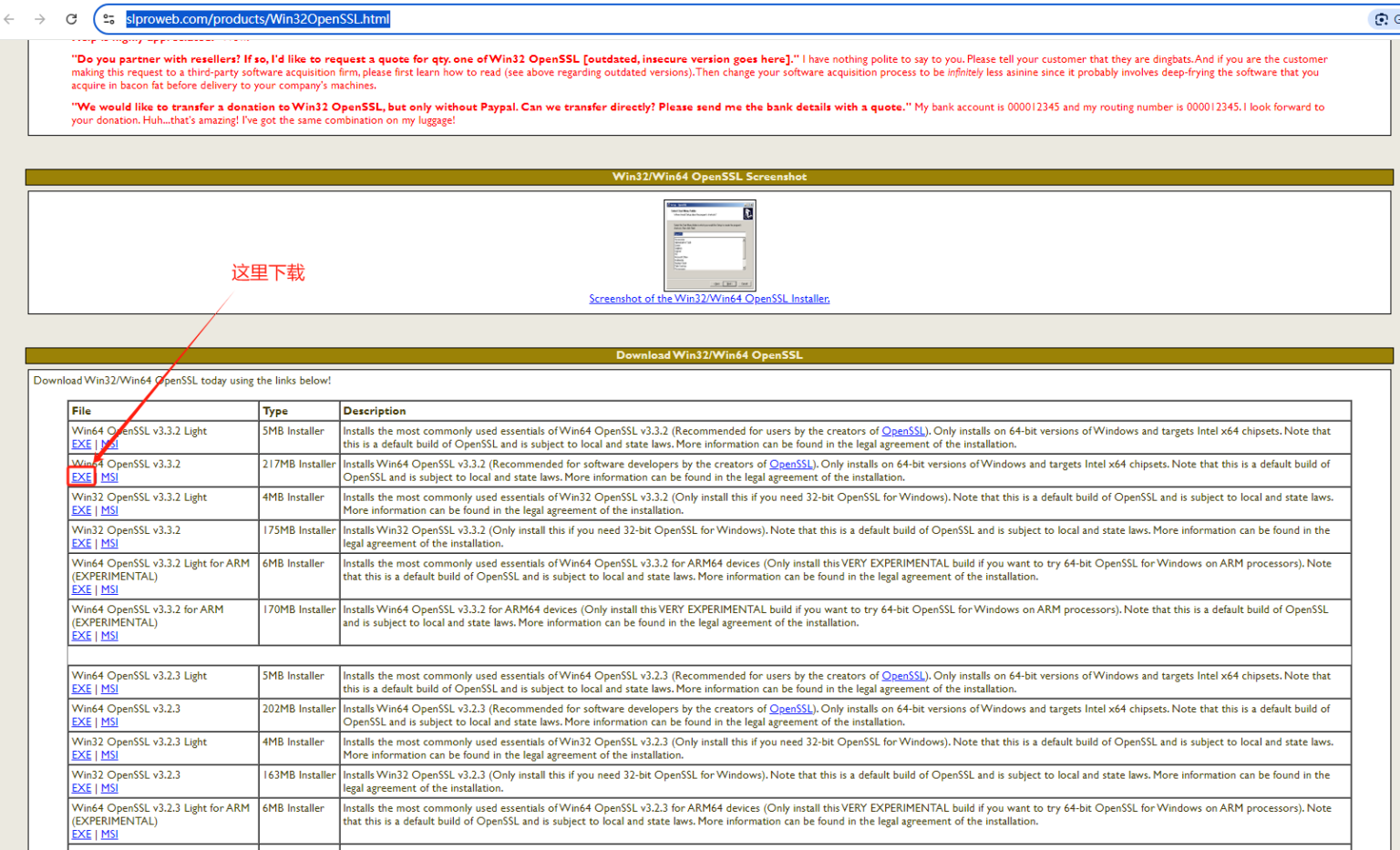Open OpenSSL link in Win64 v3.3.2 Light description
The image size is (1400, 850).
[903, 432]
